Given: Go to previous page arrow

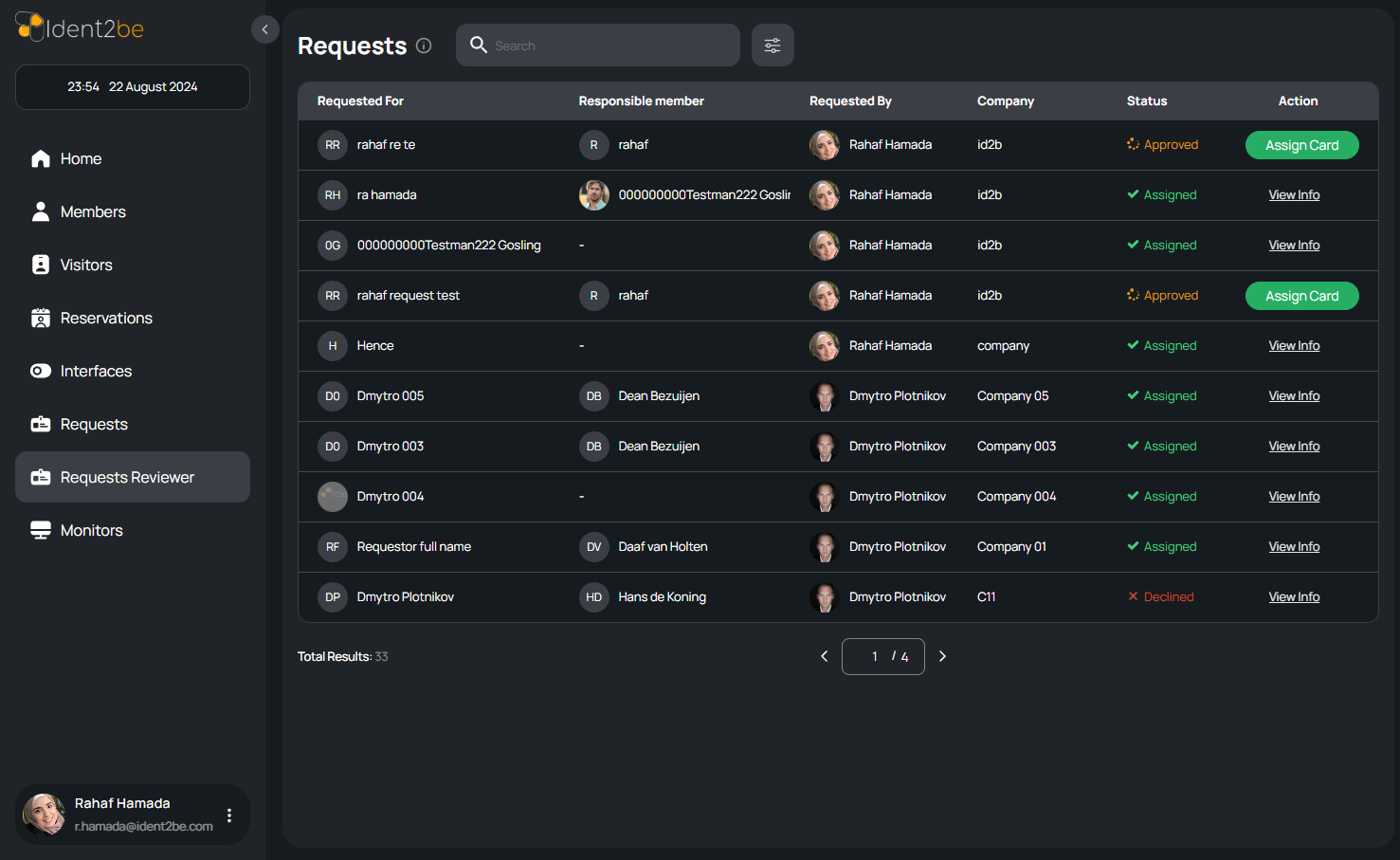Looking at the screenshot, I should point(824,656).
